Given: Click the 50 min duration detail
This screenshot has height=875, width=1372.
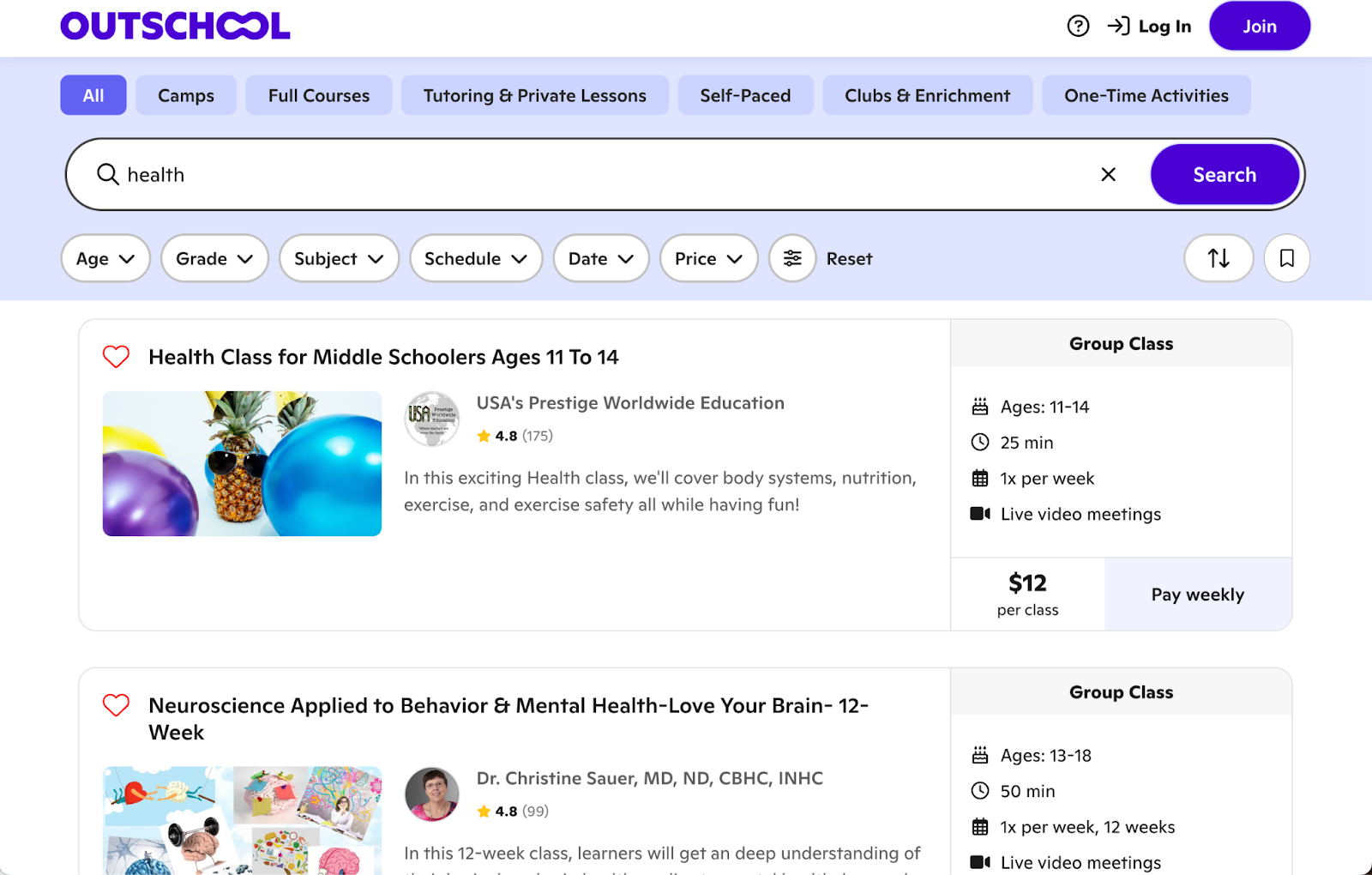Looking at the screenshot, I should tap(1014, 791).
